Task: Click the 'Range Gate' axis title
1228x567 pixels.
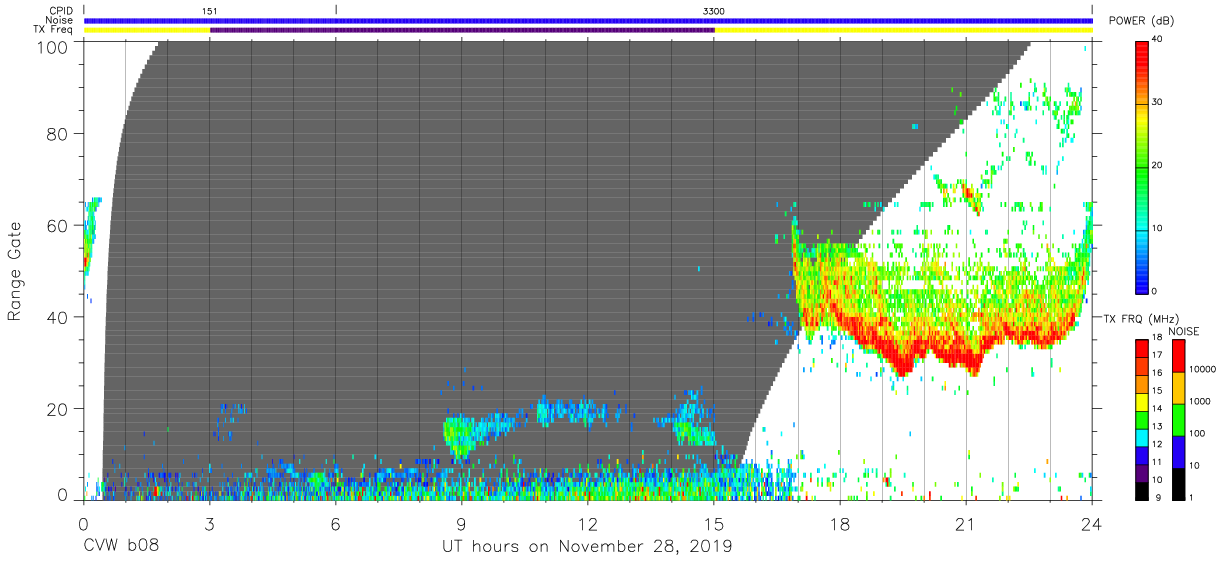Action: pyautogui.click(x=16, y=272)
